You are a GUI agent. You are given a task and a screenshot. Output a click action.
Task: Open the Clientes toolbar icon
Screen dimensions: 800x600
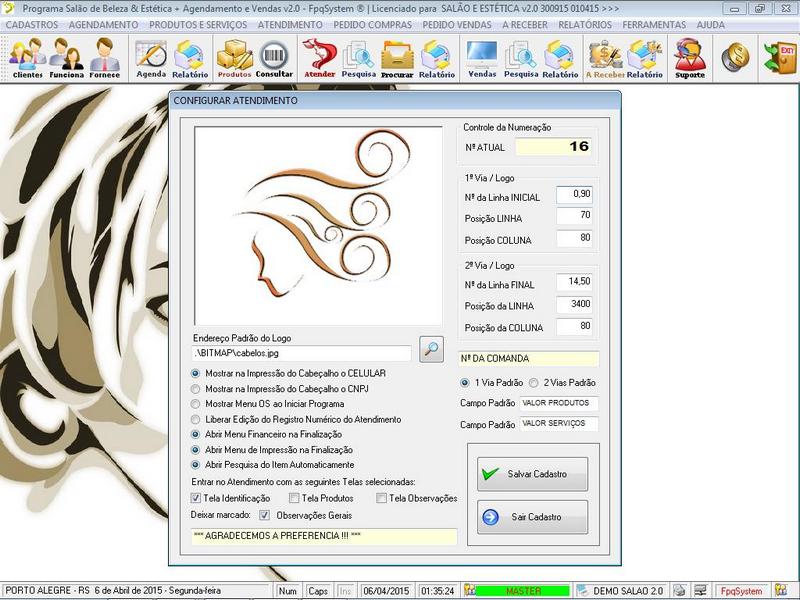click(x=27, y=58)
